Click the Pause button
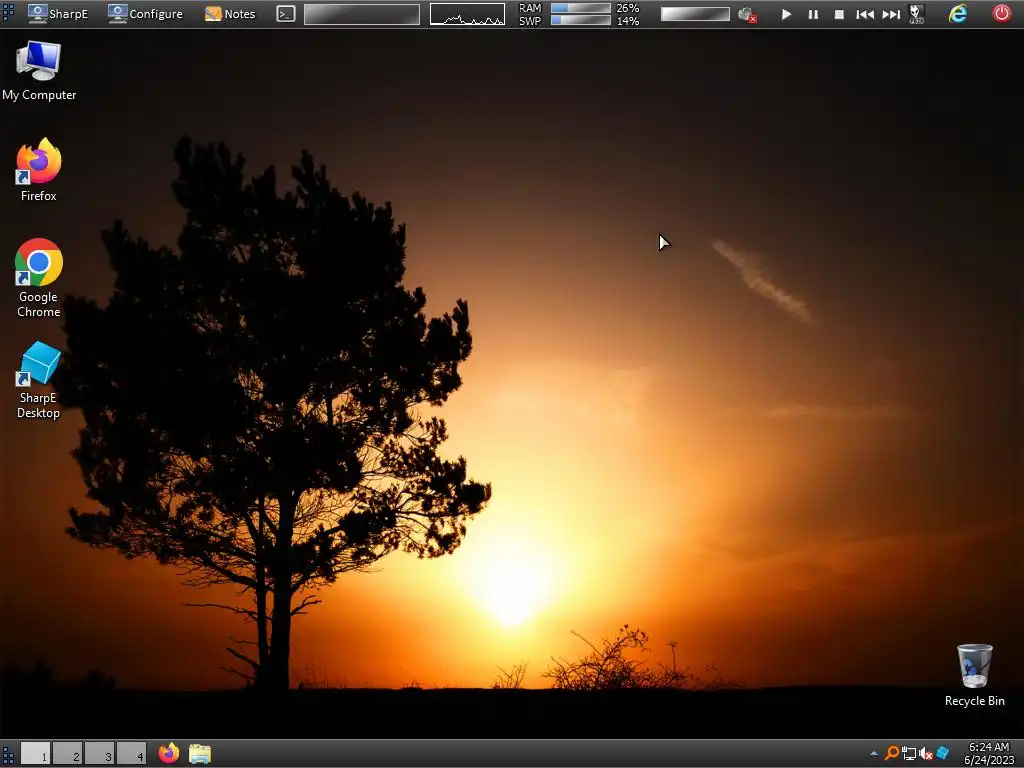1024x768 pixels. click(813, 14)
